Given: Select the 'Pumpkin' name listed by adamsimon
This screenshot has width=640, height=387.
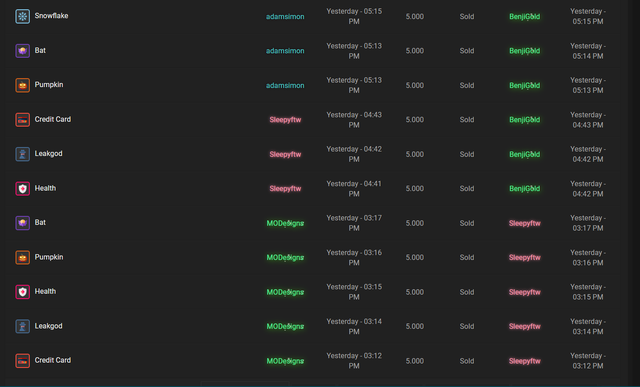Looking at the screenshot, I should [x=49, y=85].
